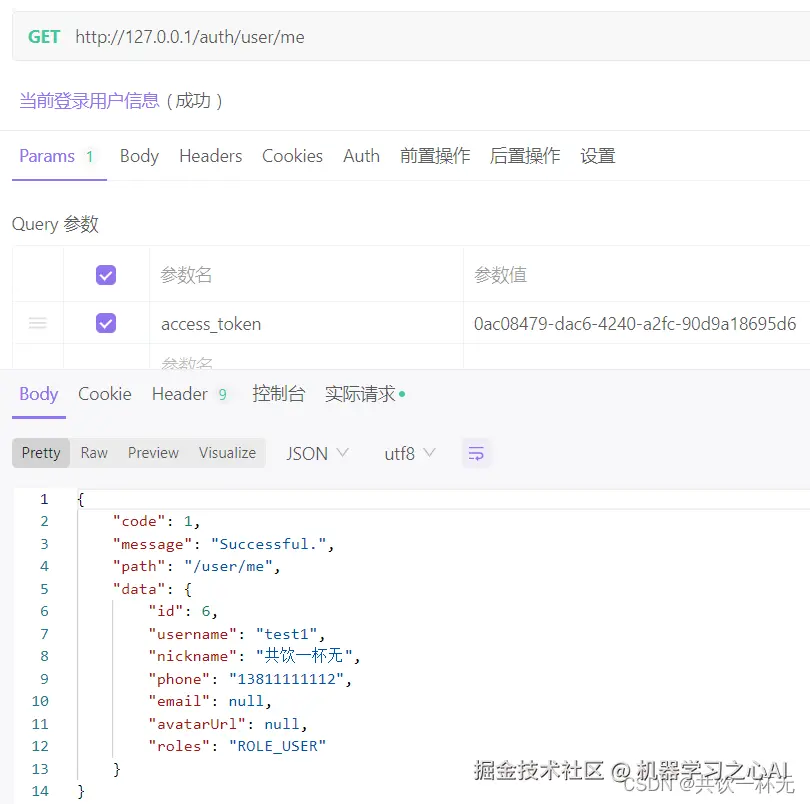This screenshot has width=810, height=804.
Task: Open the 前置操作 tab
Action: coord(435,156)
